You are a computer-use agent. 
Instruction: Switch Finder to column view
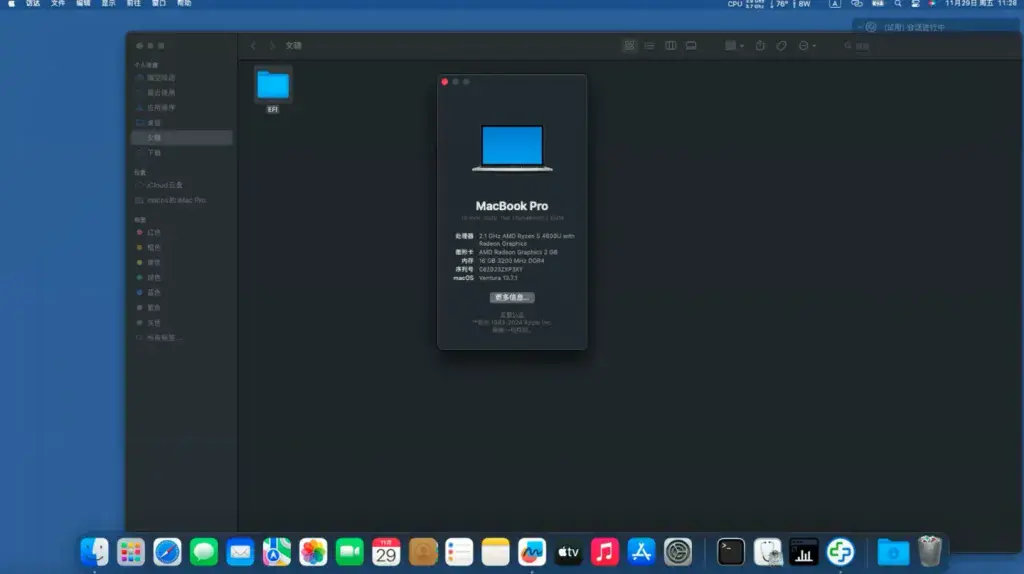click(670, 46)
